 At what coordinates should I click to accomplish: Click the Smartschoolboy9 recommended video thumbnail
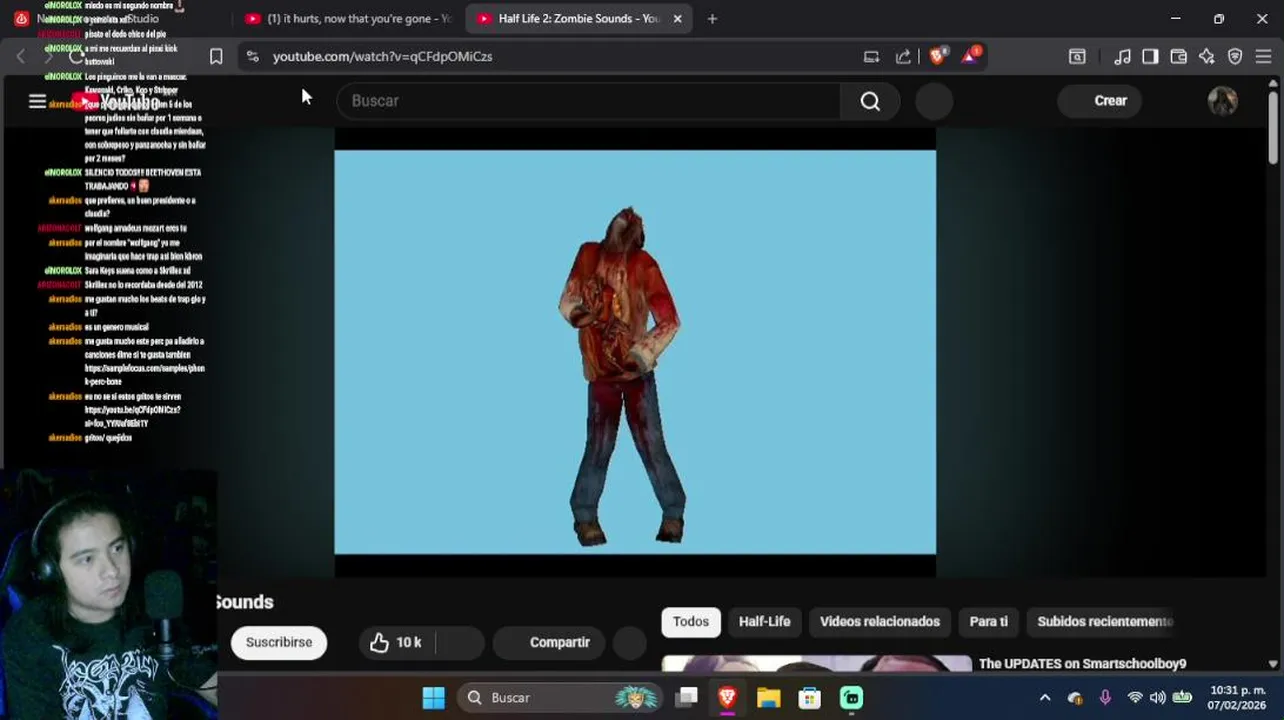[x=816, y=663]
